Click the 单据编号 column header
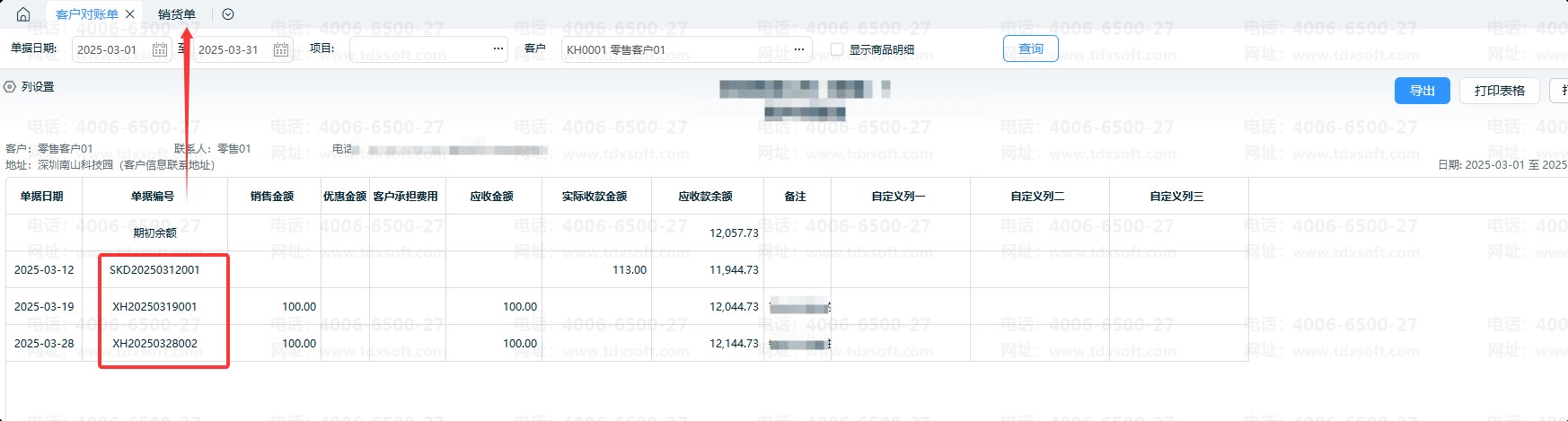This screenshot has height=421, width=1568. (153, 196)
